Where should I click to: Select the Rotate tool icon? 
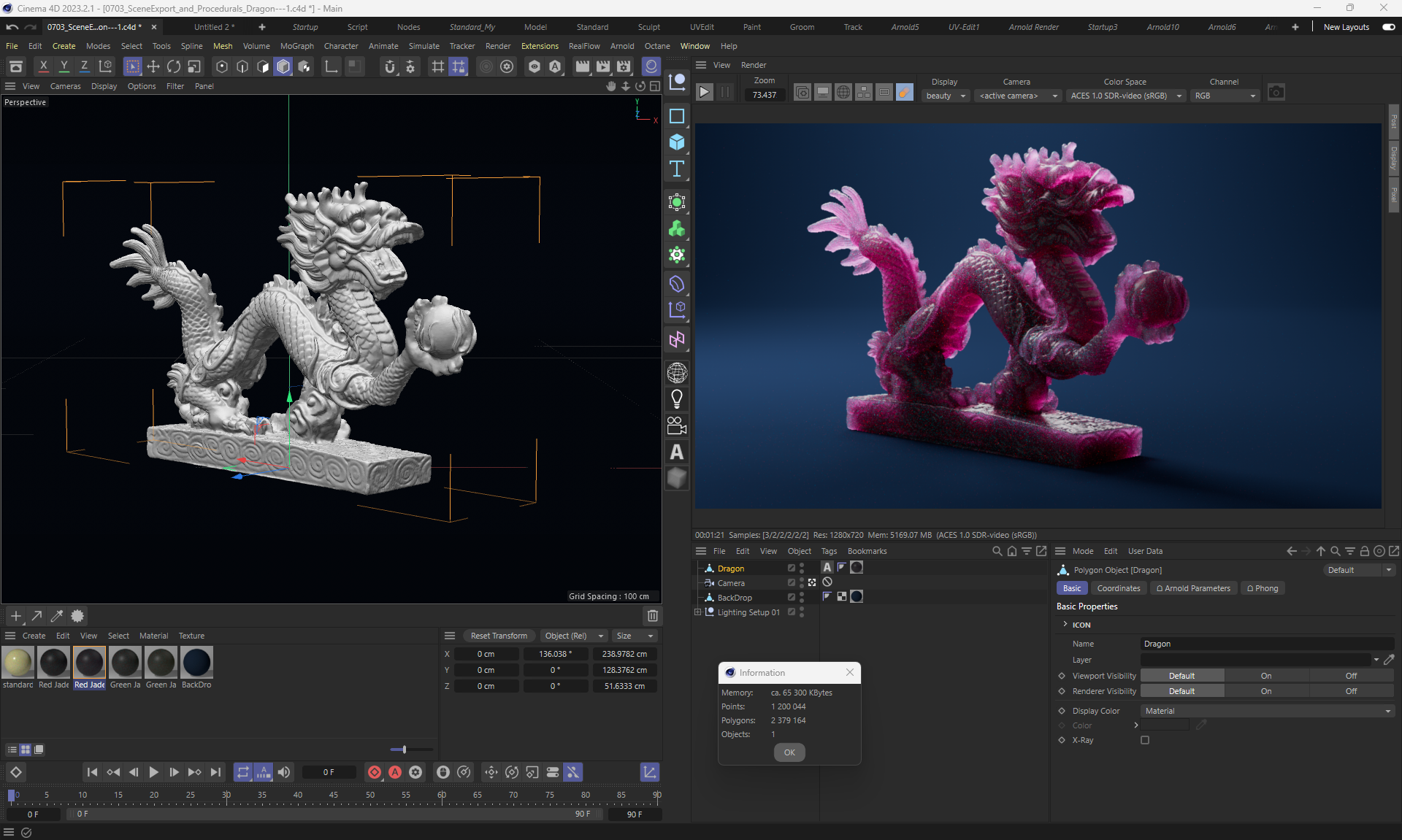click(174, 66)
